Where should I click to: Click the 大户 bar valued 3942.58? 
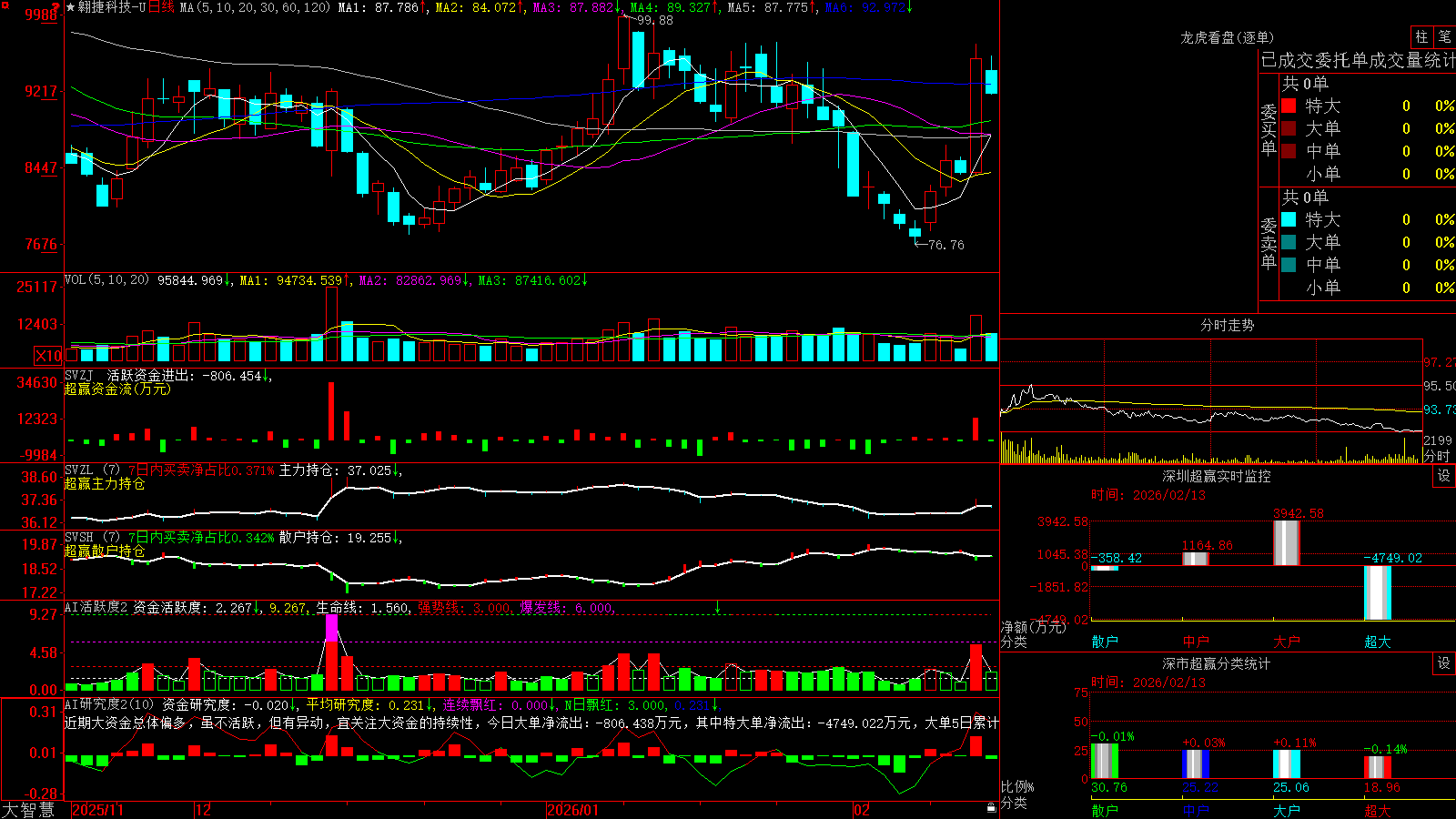click(1287, 543)
